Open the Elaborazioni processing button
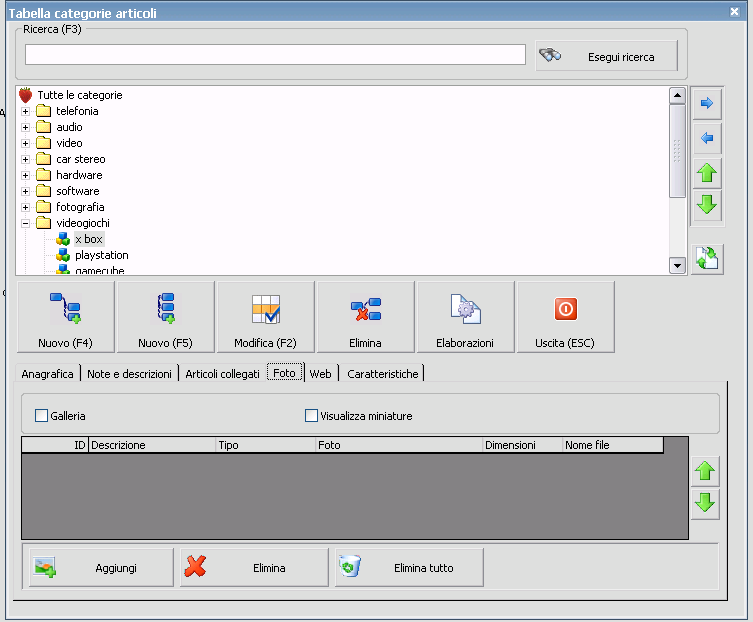The image size is (753, 622). [465, 317]
